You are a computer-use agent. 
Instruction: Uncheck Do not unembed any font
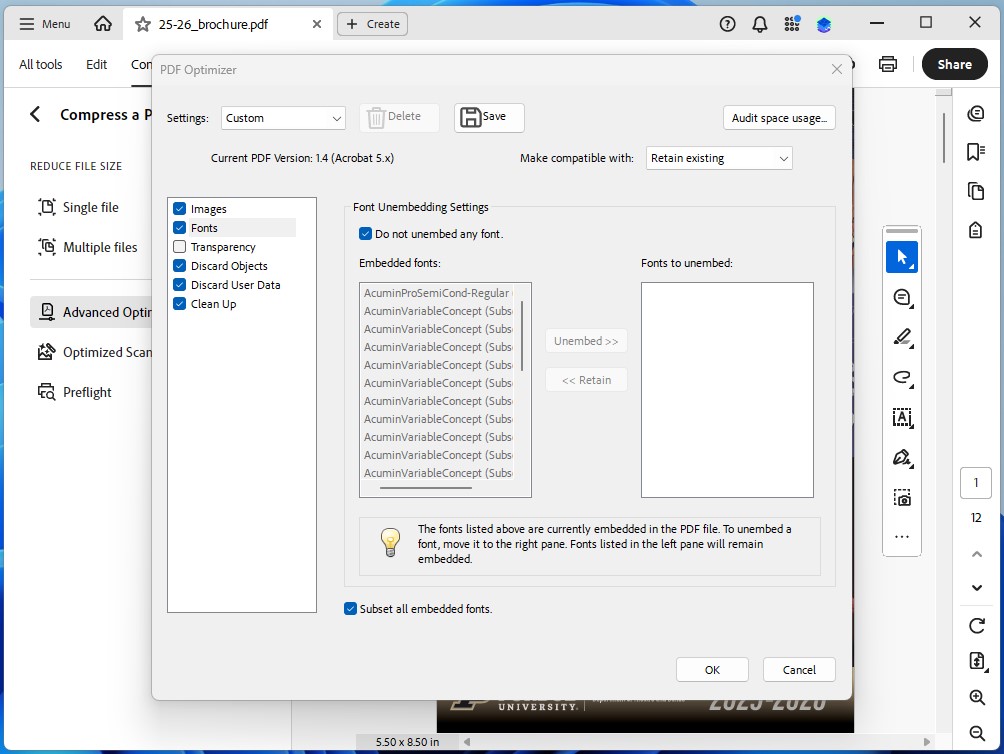[365, 234]
